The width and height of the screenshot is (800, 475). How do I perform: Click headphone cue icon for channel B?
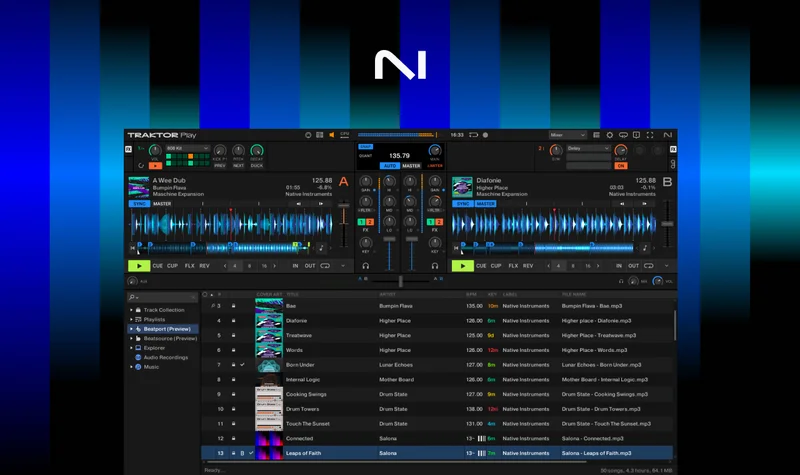[435, 266]
